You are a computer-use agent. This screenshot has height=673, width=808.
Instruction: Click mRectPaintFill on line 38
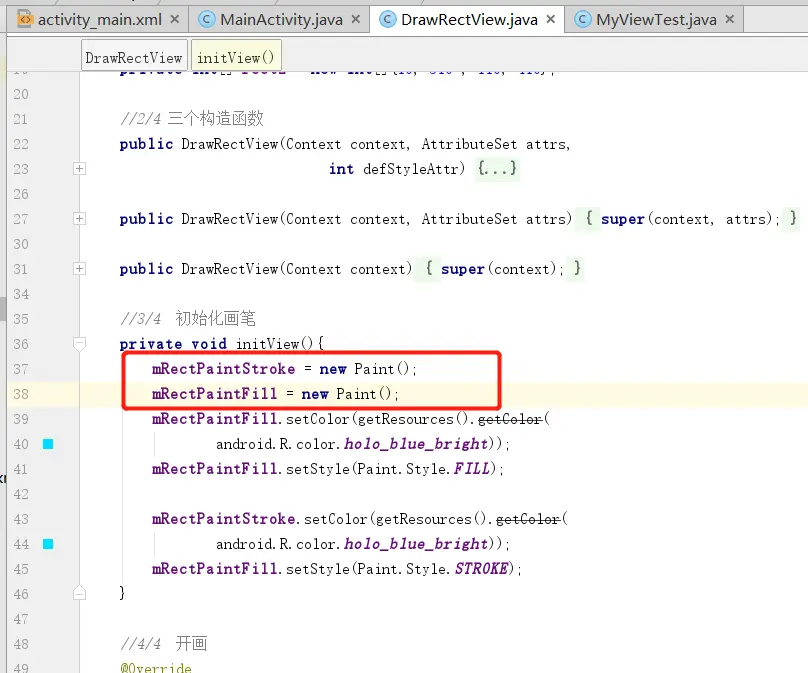pos(214,394)
